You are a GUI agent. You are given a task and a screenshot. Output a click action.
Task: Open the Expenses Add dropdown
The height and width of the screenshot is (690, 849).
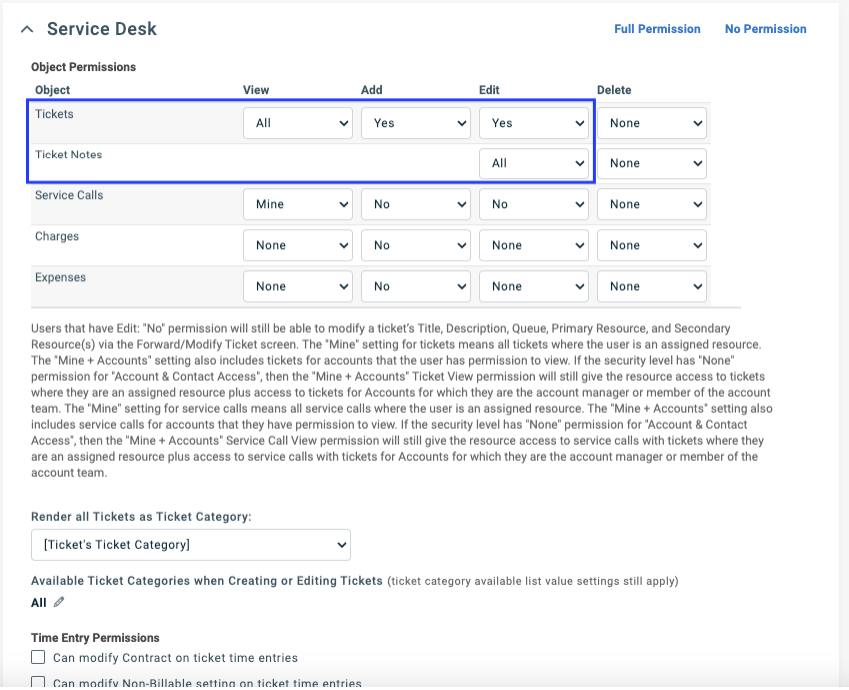(416, 287)
